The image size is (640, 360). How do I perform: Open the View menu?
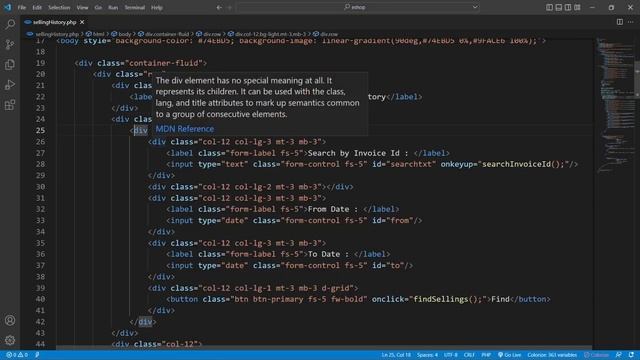(82, 7)
